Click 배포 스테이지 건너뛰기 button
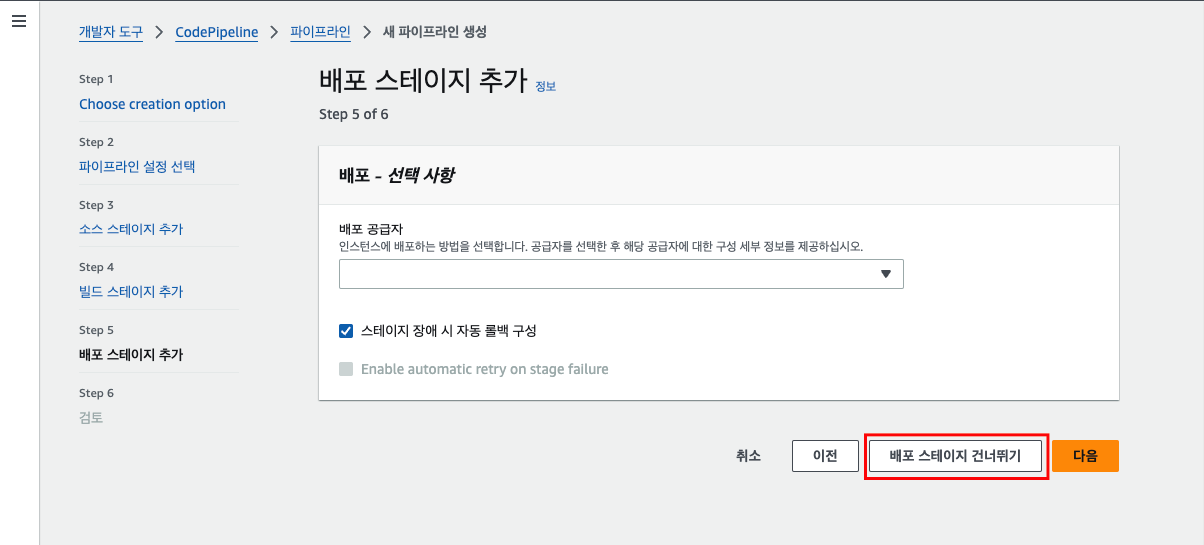 click(x=955, y=456)
